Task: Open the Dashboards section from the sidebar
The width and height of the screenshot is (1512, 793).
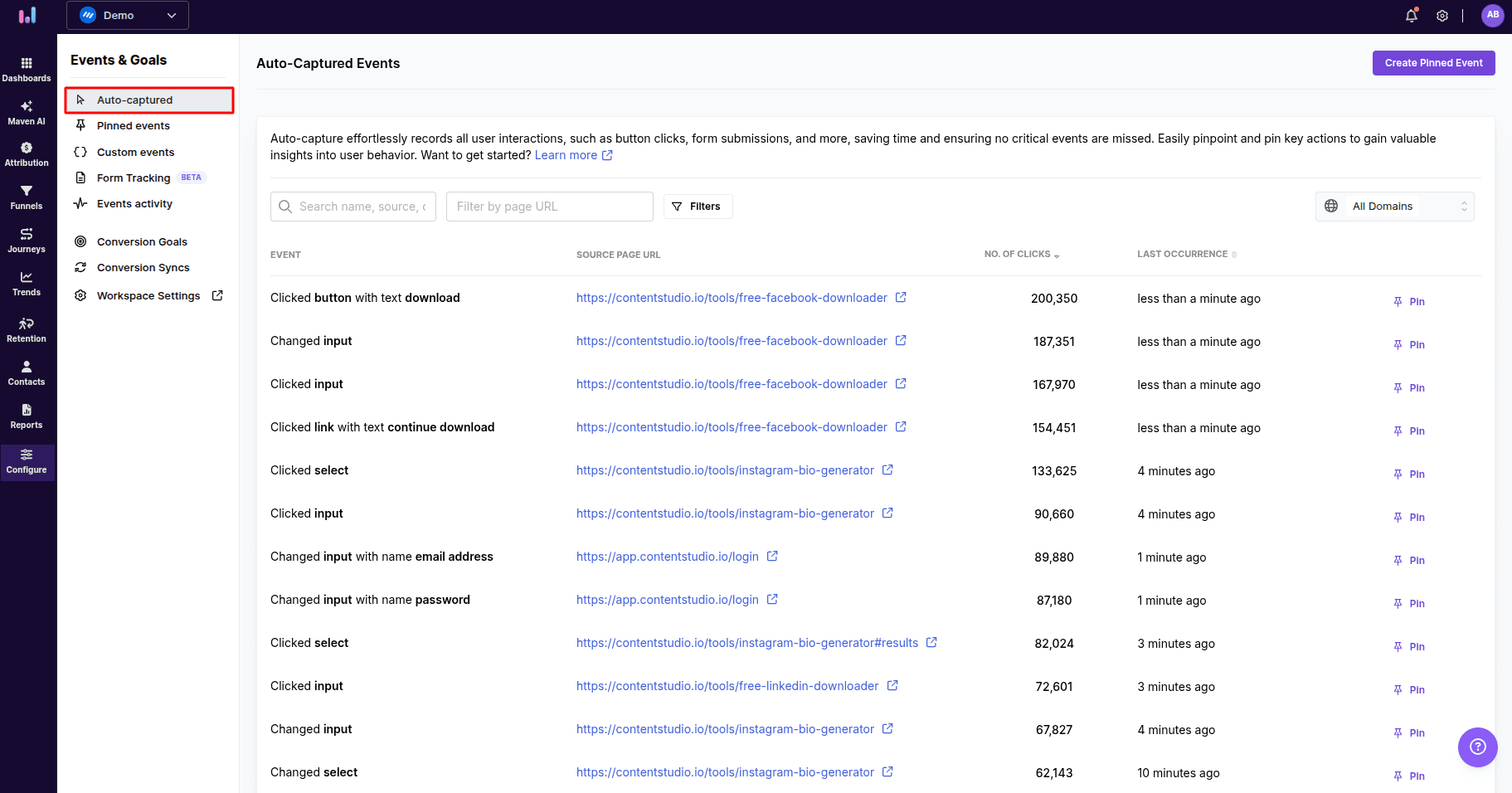Action: [x=27, y=68]
